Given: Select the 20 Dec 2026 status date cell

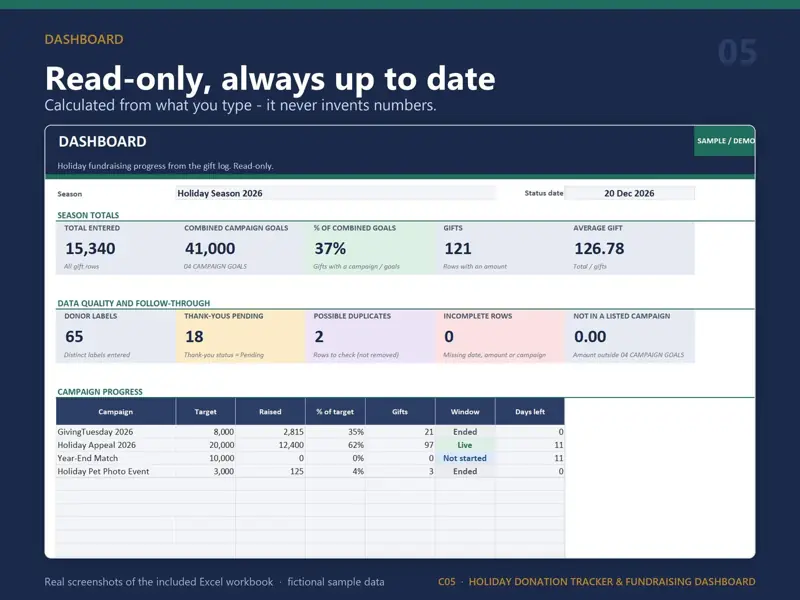Looking at the screenshot, I should 629,193.
